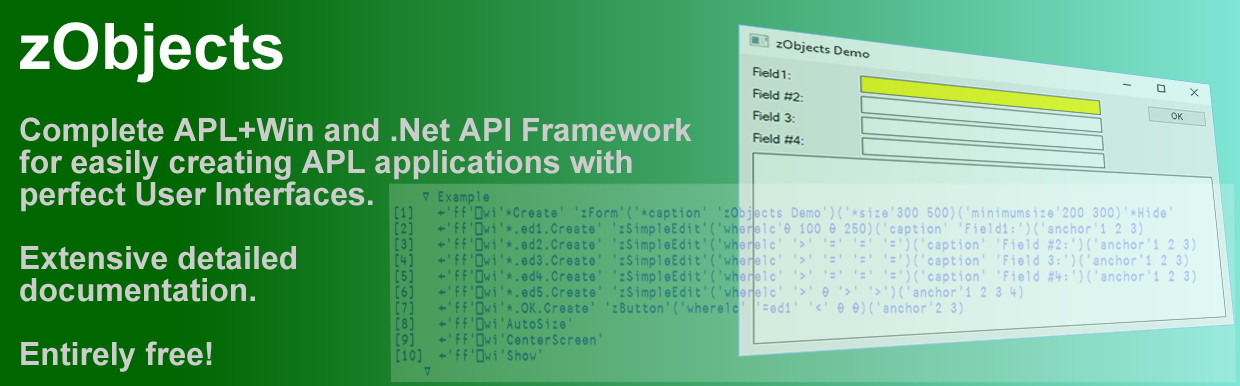Click the 'Entirely free!' text
The image size is (1240, 386).
pyautogui.click(x=116, y=354)
